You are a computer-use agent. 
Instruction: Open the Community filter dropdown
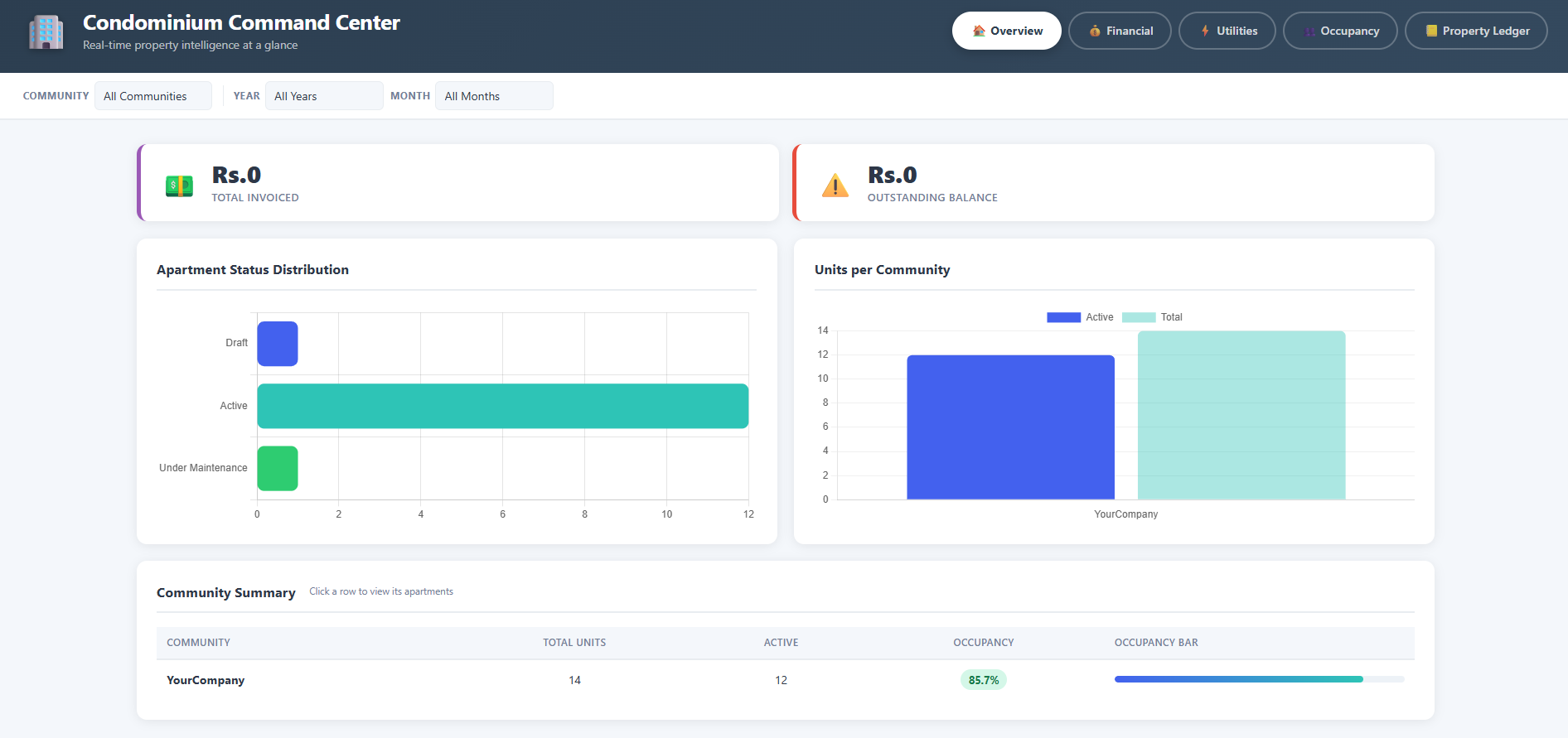tap(153, 96)
